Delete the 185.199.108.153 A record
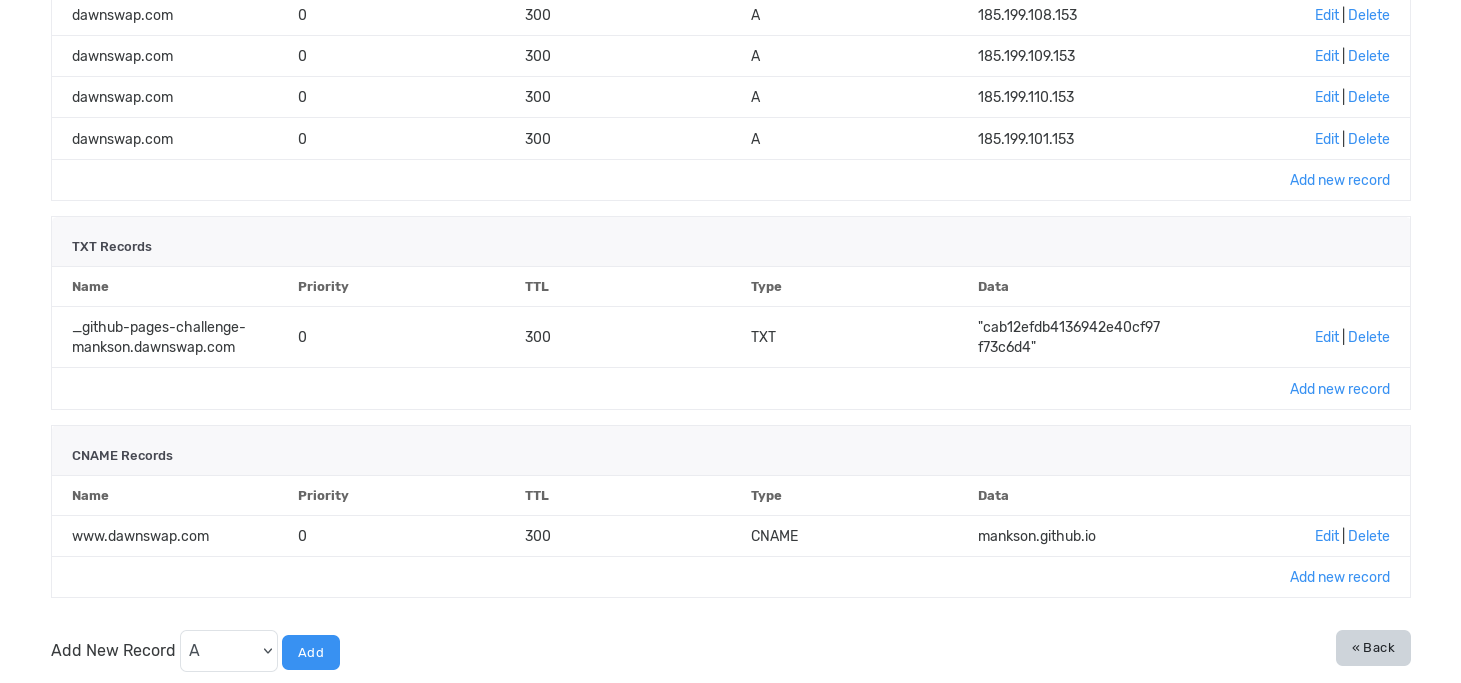This screenshot has height=683, width=1461. (1369, 15)
